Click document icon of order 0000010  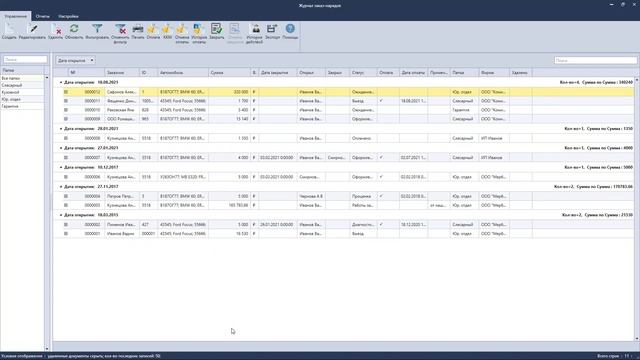(x=66, y=110)
